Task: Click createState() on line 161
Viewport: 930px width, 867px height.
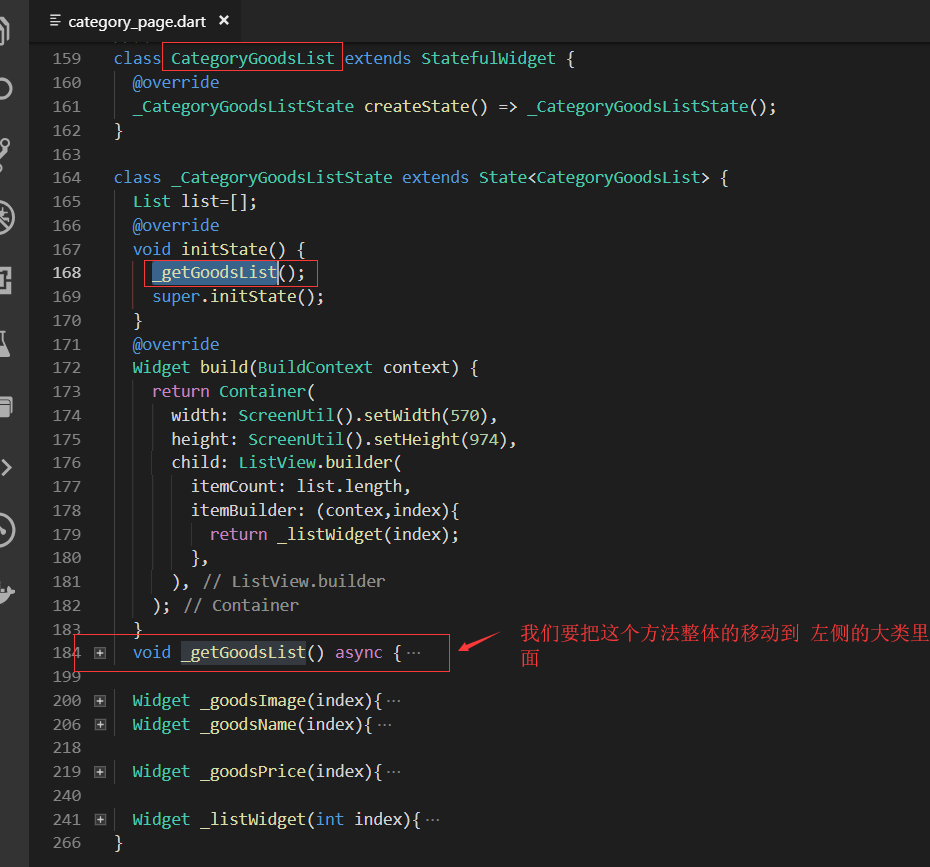Action: 425,106
